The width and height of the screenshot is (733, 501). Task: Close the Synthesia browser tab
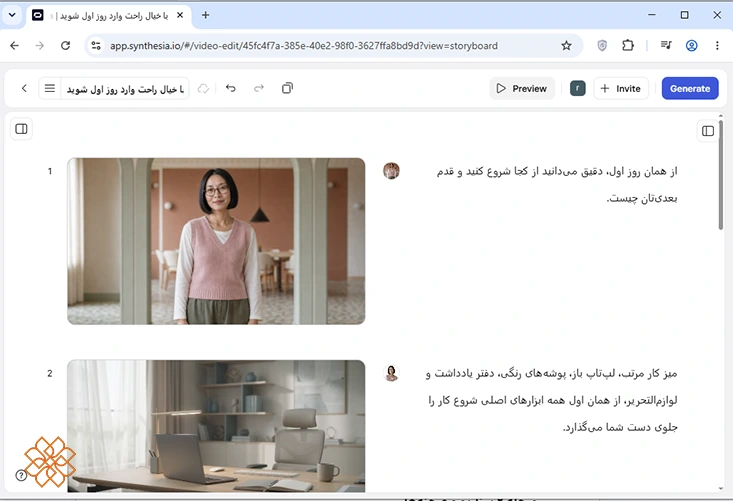tap(180, 15)
